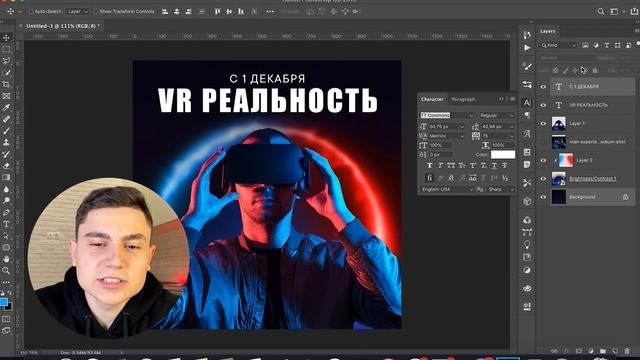Toggle the Auto-Select checkbox

[31, 12]
